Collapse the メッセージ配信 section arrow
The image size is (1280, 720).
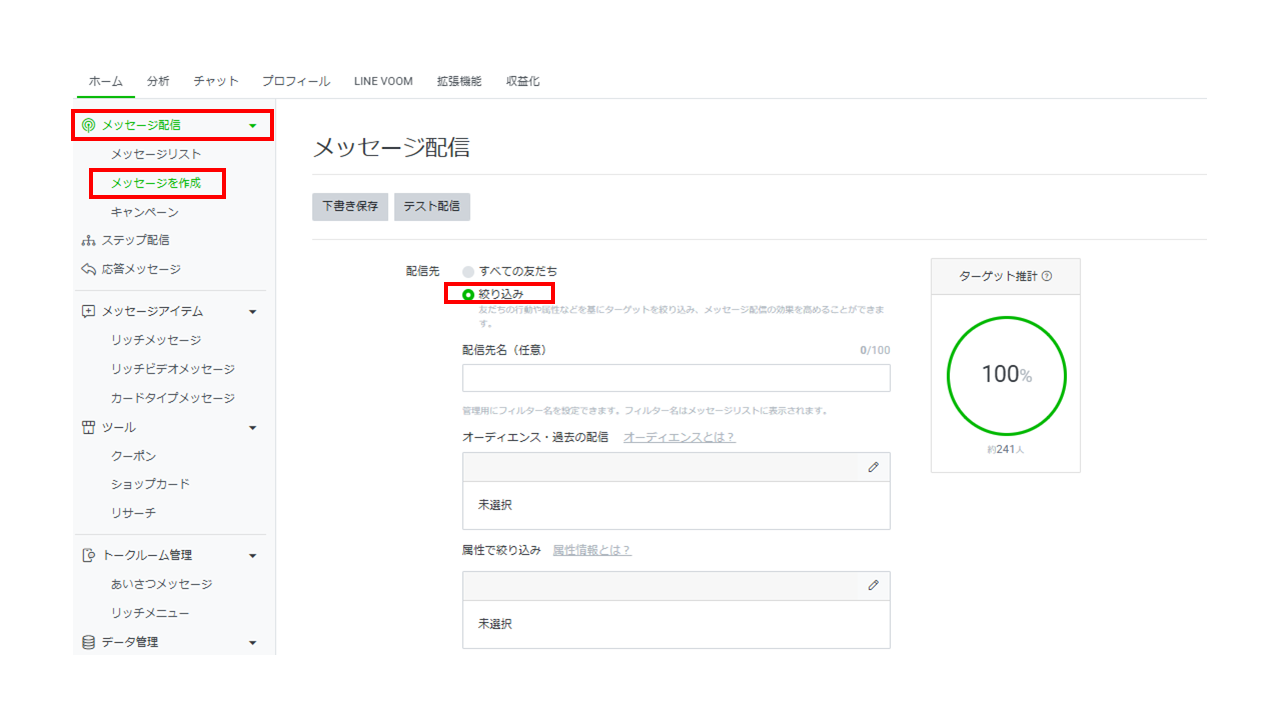252,126
